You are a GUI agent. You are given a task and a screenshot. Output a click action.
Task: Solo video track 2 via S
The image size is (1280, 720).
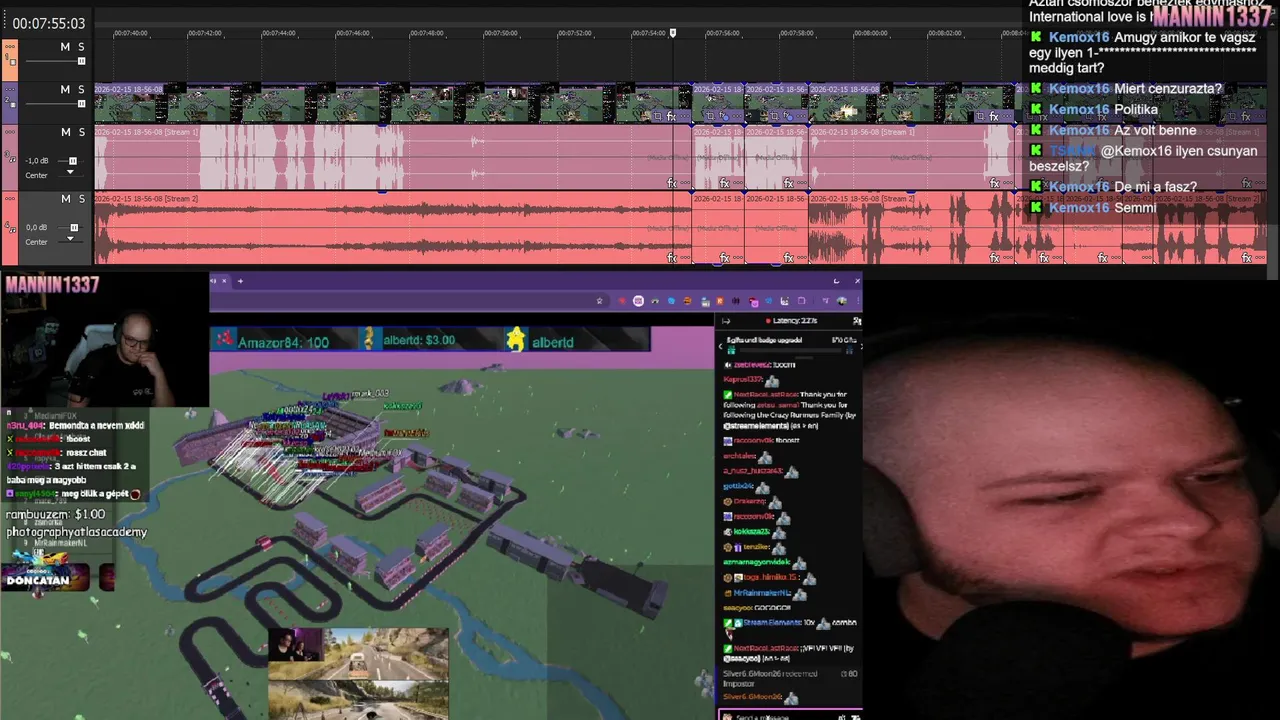[x=81, y=90]
